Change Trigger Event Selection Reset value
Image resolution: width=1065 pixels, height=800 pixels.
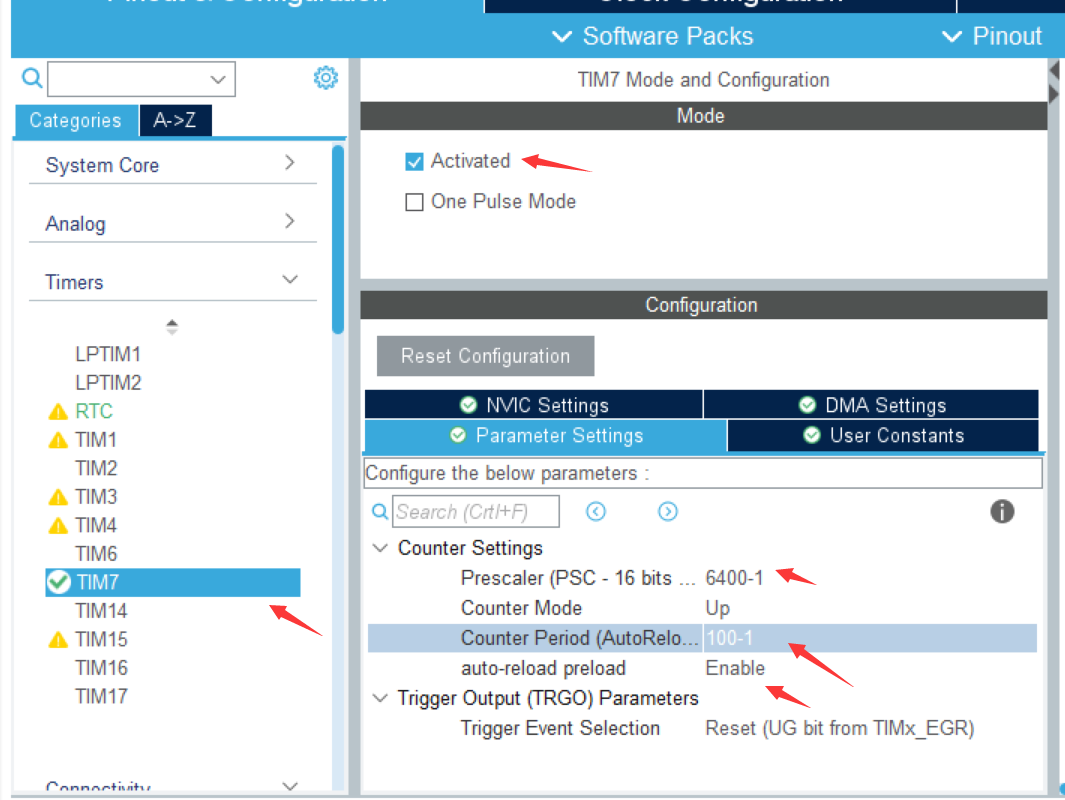click(x=840, y=728)
